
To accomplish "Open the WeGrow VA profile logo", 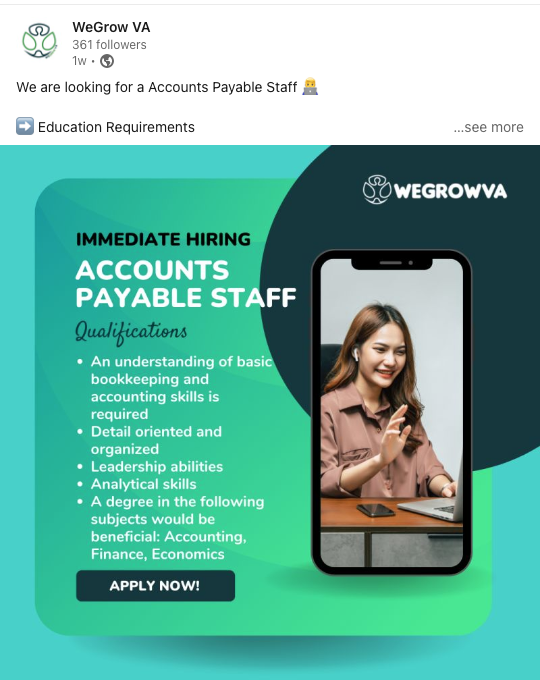I will point(39,41).
